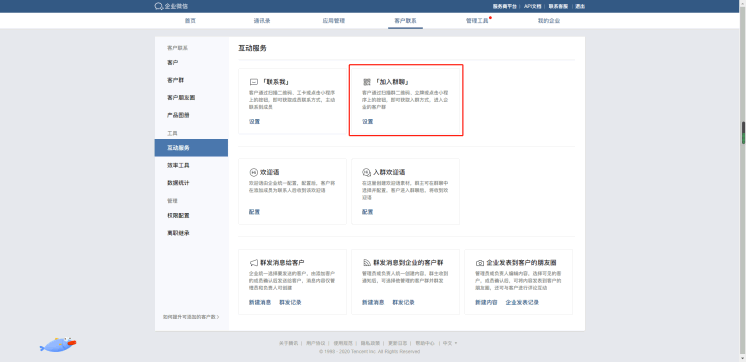Click the 企业微信 logo icon
This screenshot has width=746, height=362.
point(159,6)
